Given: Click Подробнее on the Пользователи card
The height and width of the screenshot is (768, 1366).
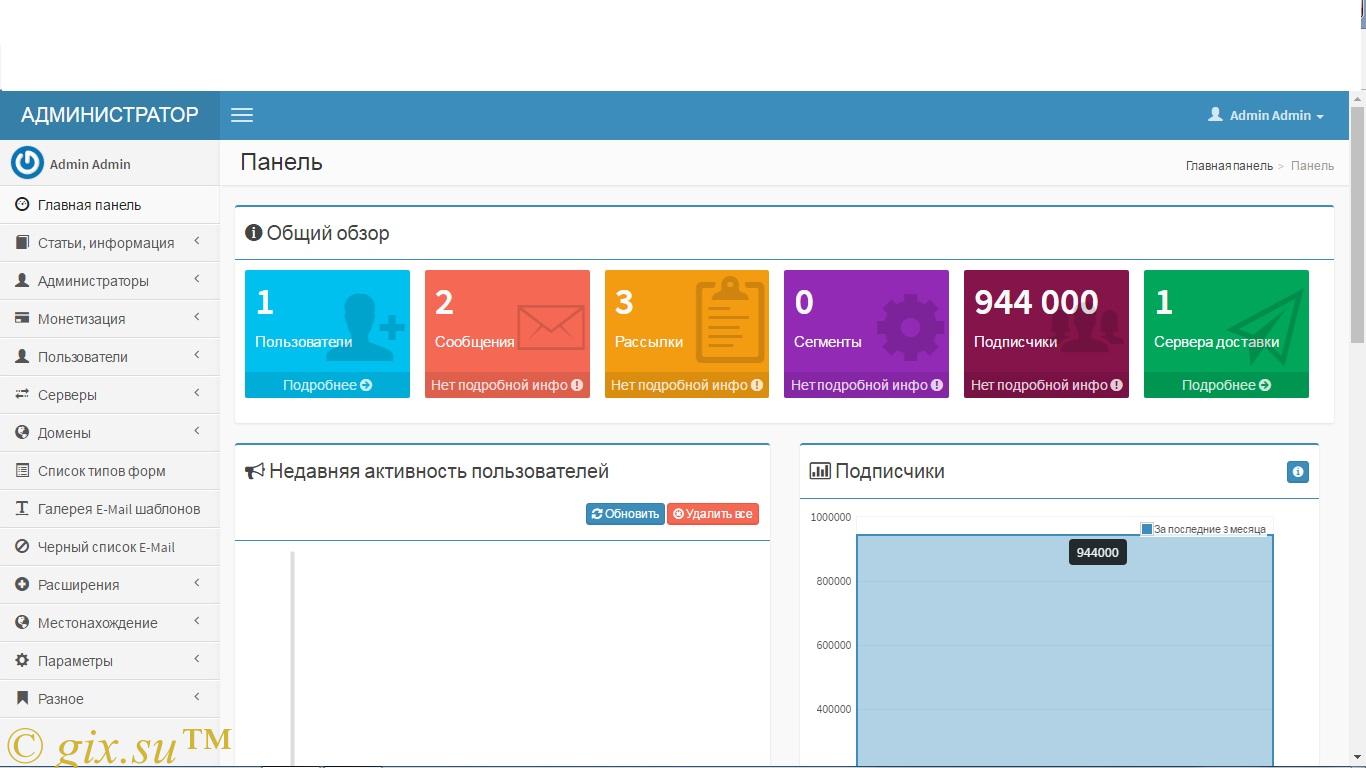Looking at the screenshot, I should tap(327, 385).
